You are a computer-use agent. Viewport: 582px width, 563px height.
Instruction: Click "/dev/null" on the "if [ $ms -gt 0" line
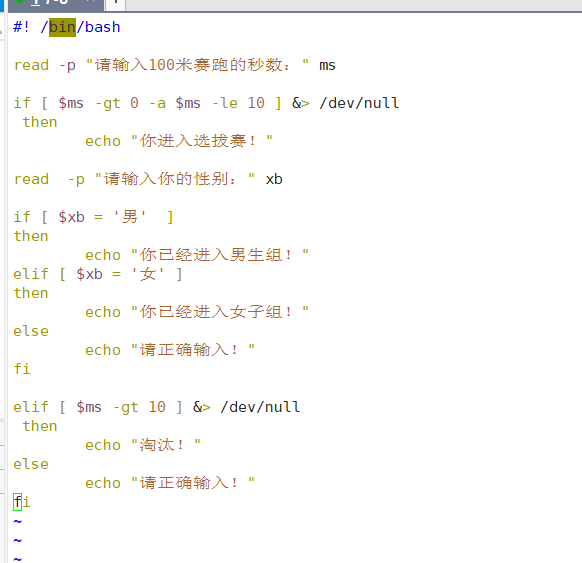click(359, 103)
